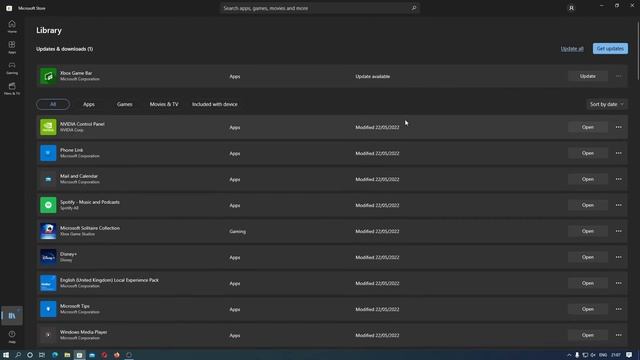Open Mail and Calendar app
The image size is (640, 360).
coord(588,179)
